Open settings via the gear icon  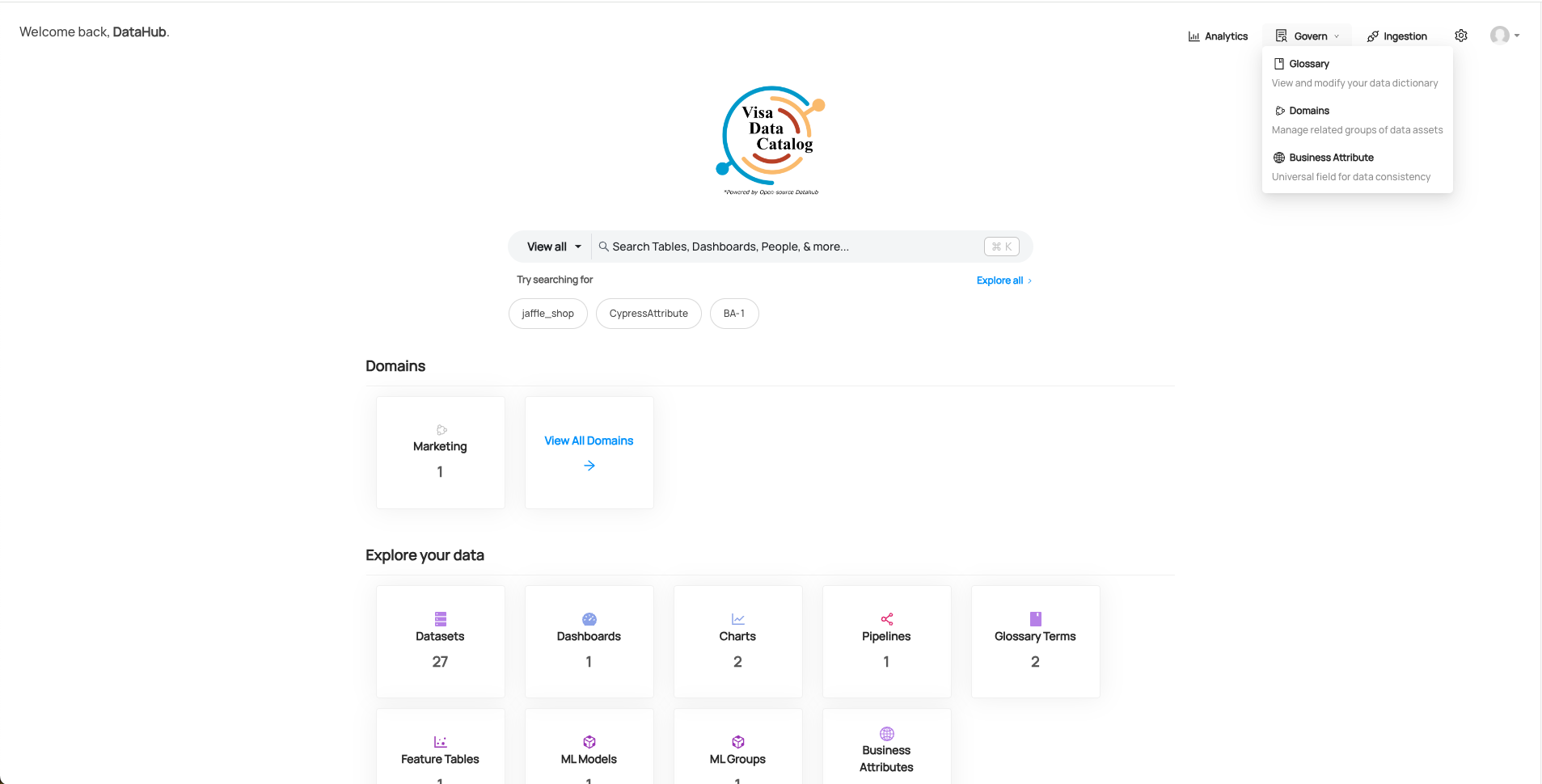[1461, 36]
